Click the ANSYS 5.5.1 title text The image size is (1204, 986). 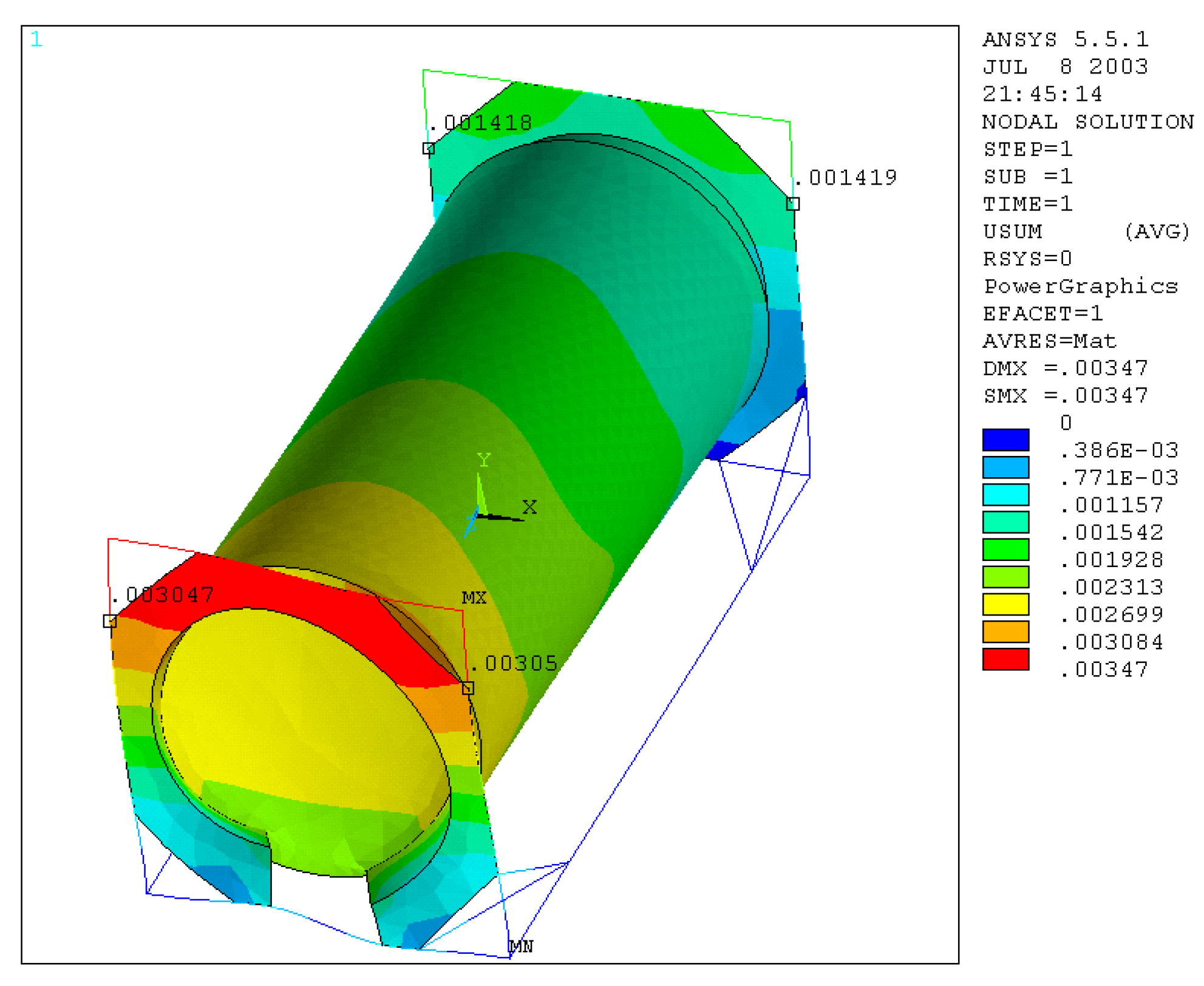click(1065, 39)
